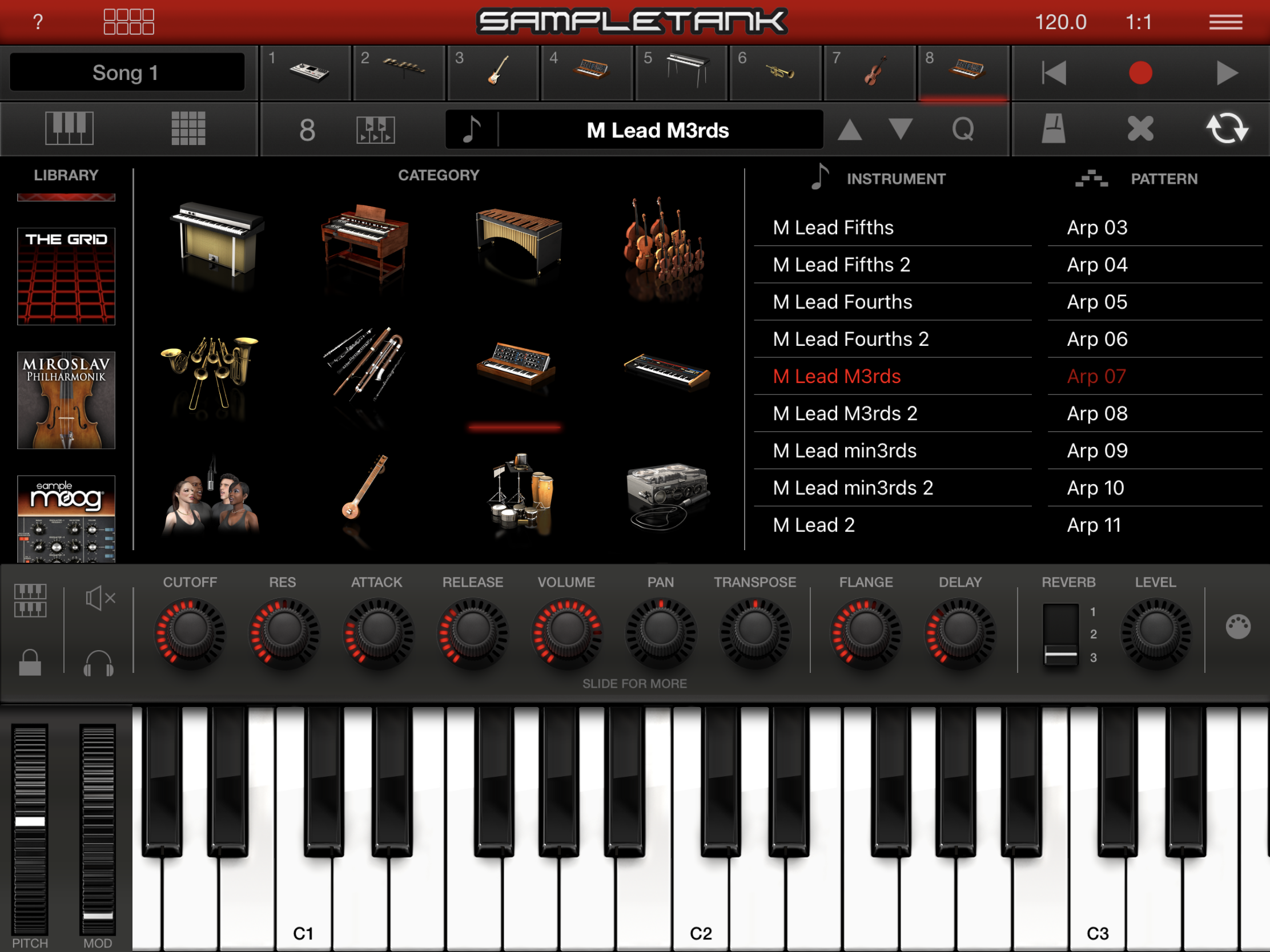Open the search magnifier icon

(963, 130)
